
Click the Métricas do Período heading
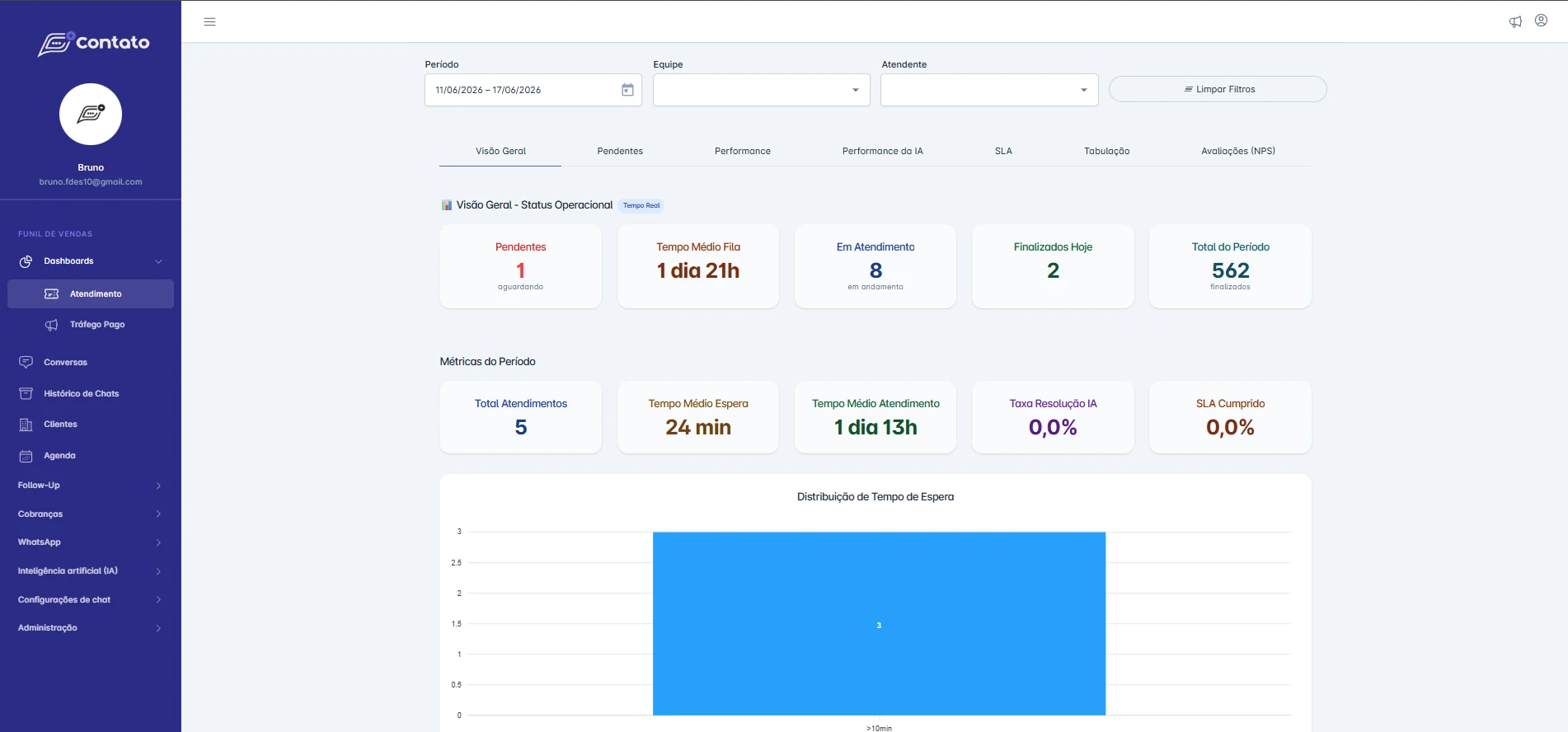(x=487, y=362)
